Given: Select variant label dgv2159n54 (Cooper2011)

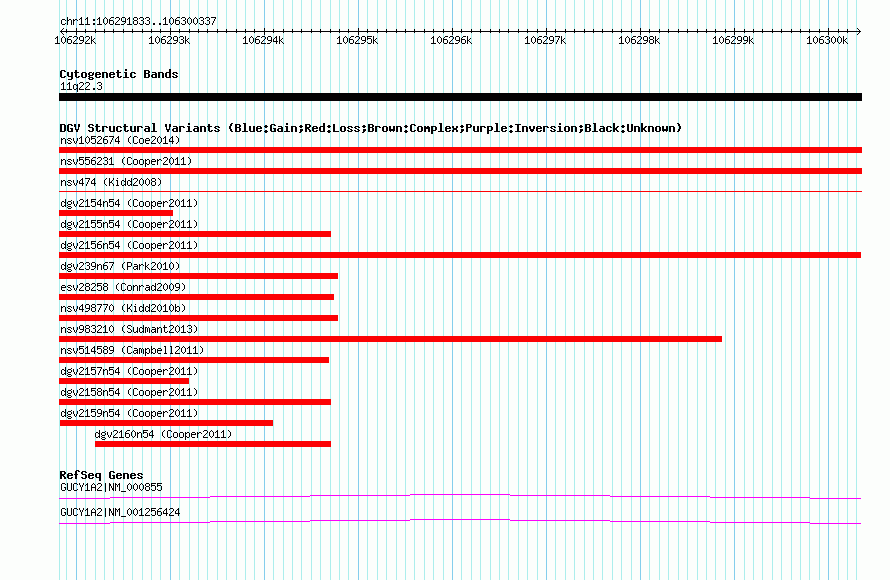Looking at the screenshot, I should (129, 413).
